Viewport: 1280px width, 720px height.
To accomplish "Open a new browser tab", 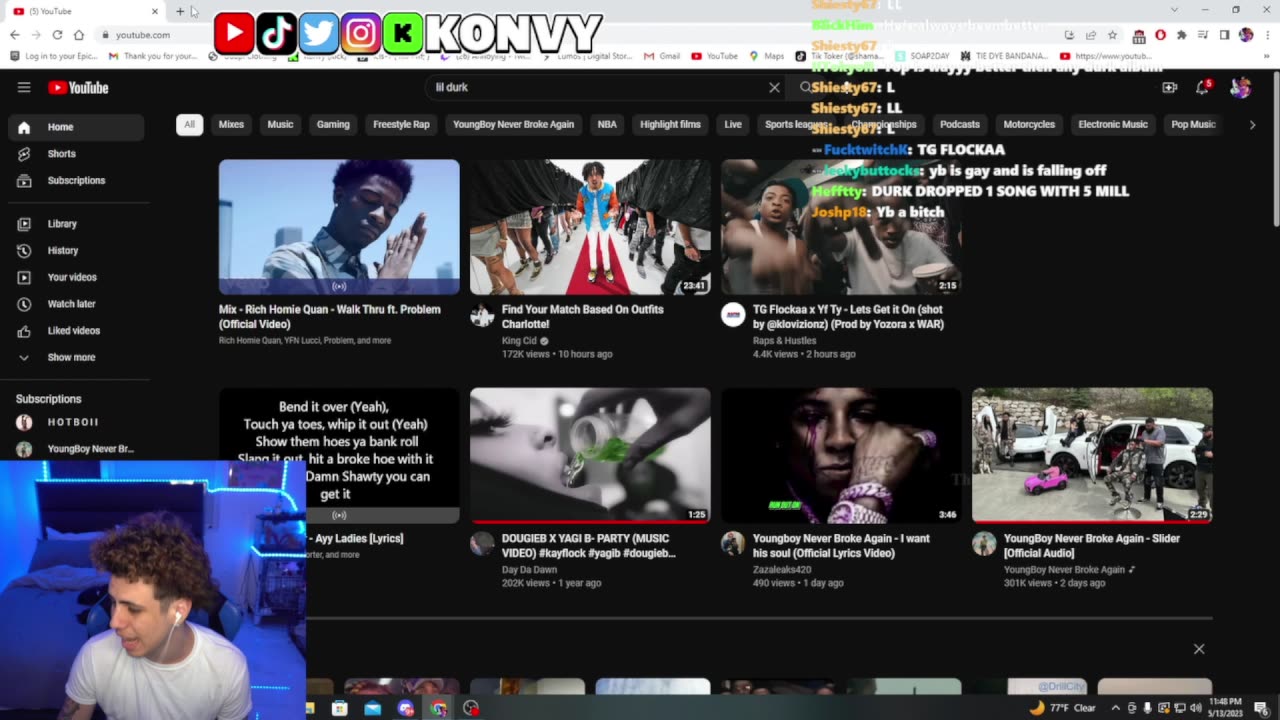I will (x=180, y=11).
